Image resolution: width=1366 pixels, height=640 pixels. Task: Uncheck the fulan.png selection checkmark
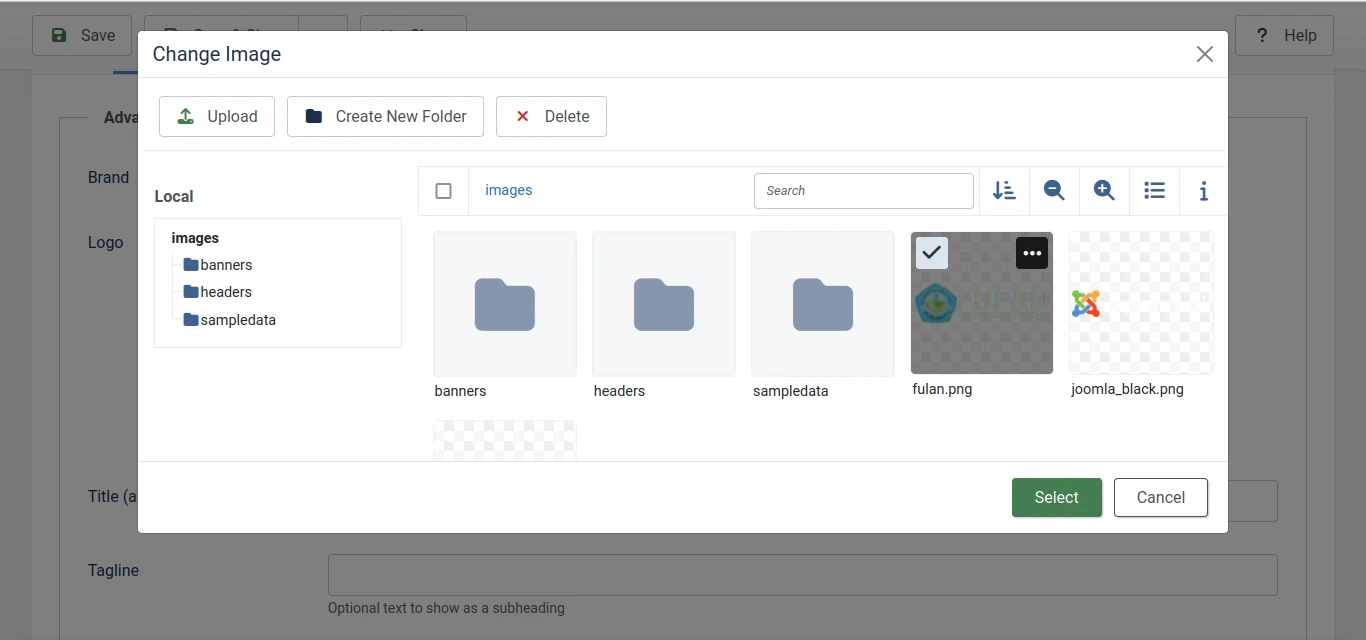[932, 253]
